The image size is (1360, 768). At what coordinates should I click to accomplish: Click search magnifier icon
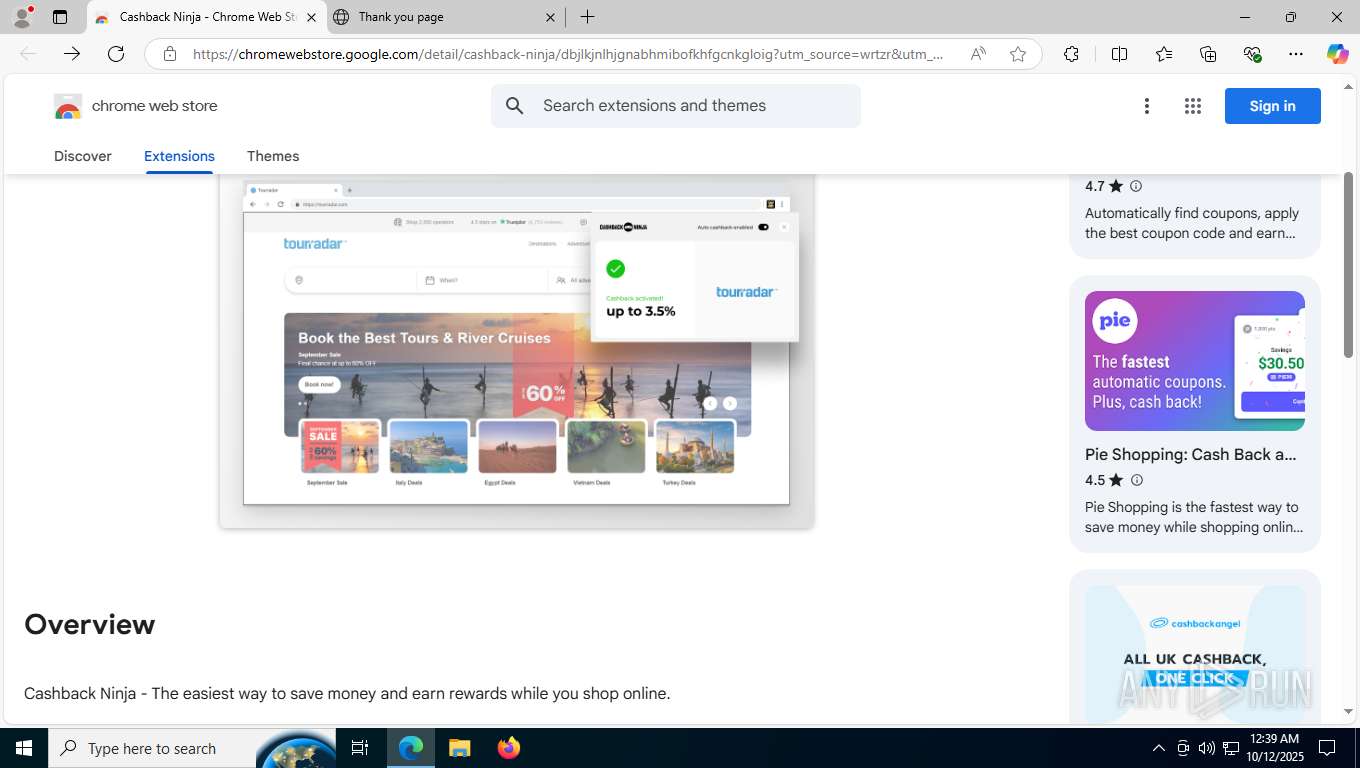(515, 106)
